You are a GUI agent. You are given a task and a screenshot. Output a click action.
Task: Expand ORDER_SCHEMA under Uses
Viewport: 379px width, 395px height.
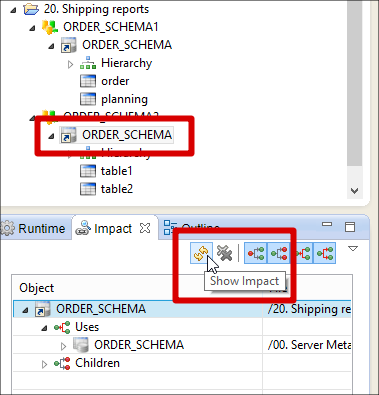tap(63, 346)
